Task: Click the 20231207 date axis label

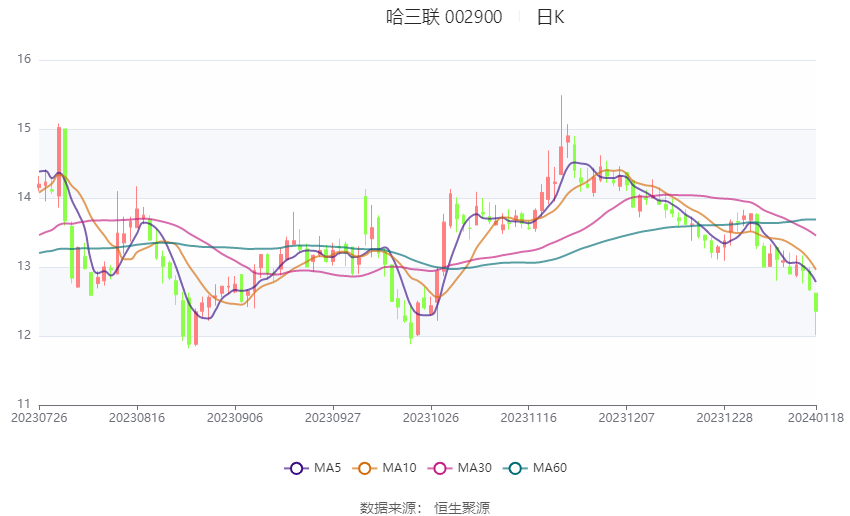Action: tap(626, 418)
